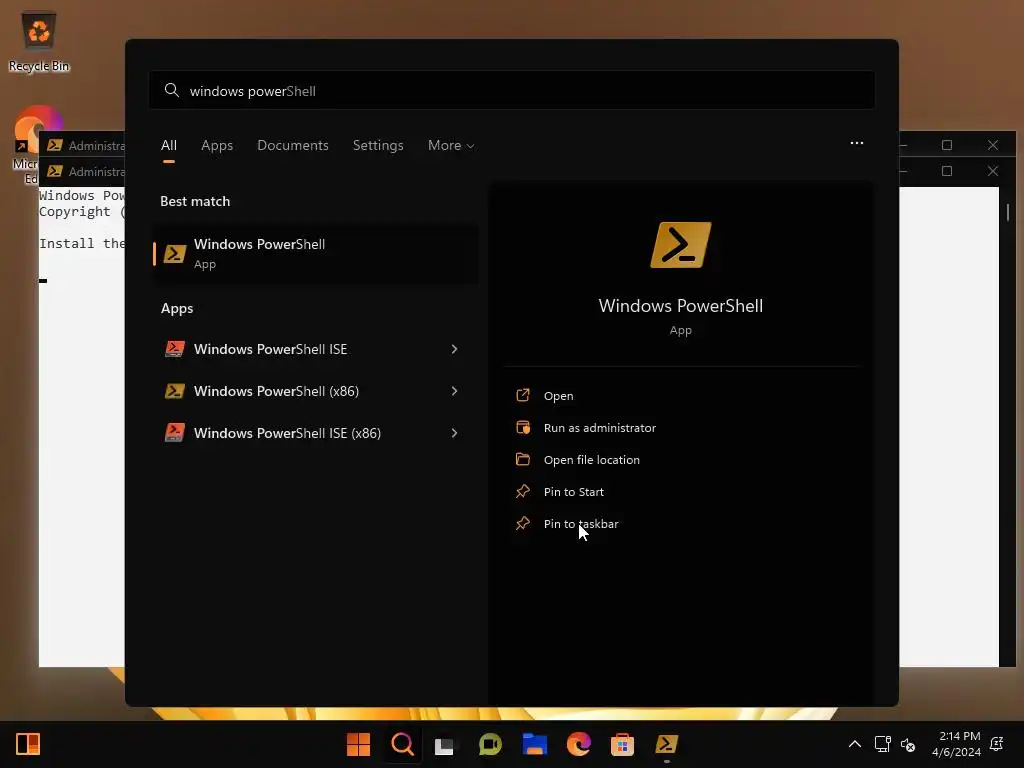The image size is (1024, 768).
Task: Click the Pin to taskbar pin icon
Action: tap(523, 523)
